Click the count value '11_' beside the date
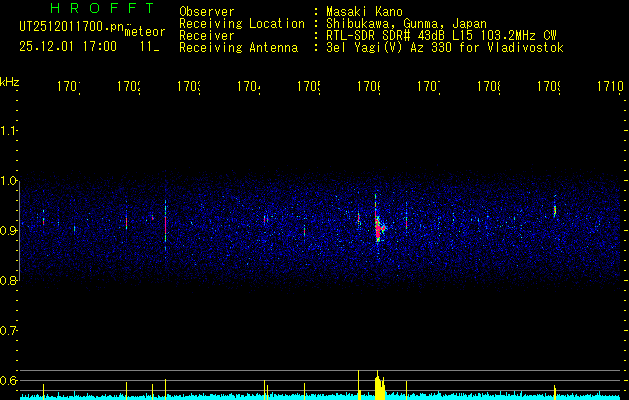This screenshot has width=629, height=400. (x=150, y=47)
